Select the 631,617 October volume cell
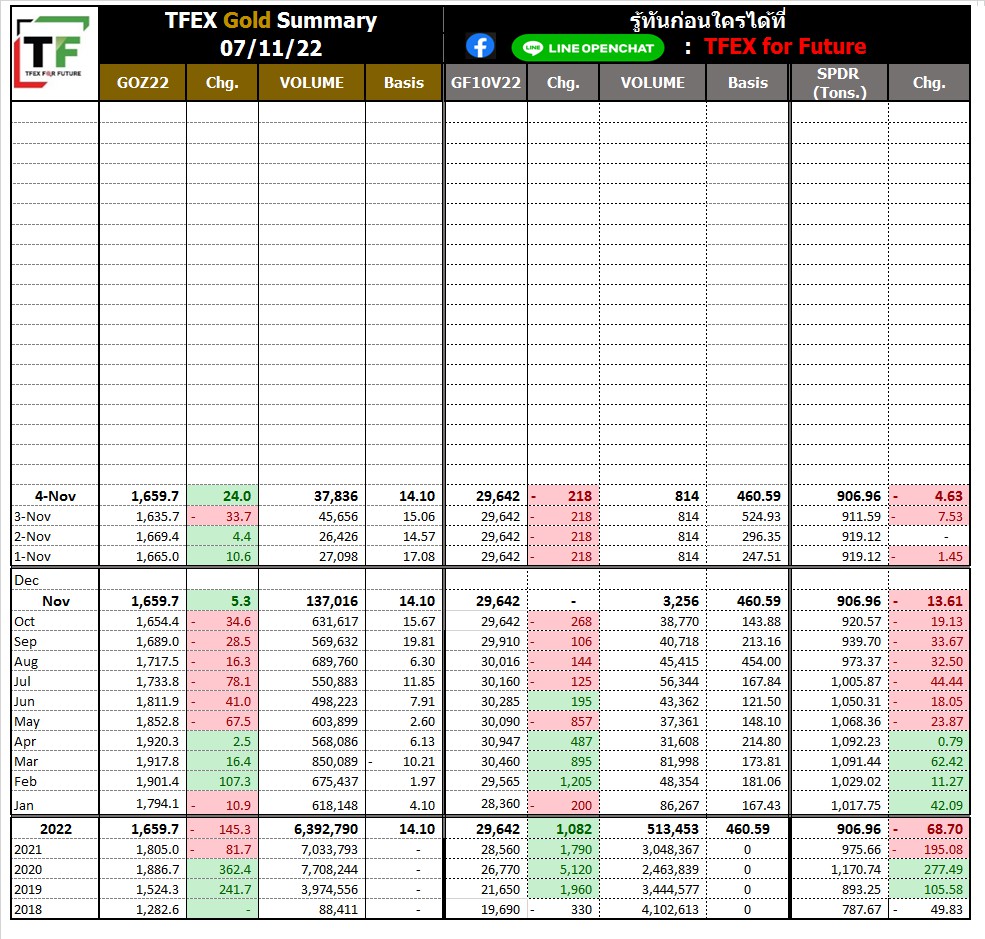985x939 pixels. (312, 622)
